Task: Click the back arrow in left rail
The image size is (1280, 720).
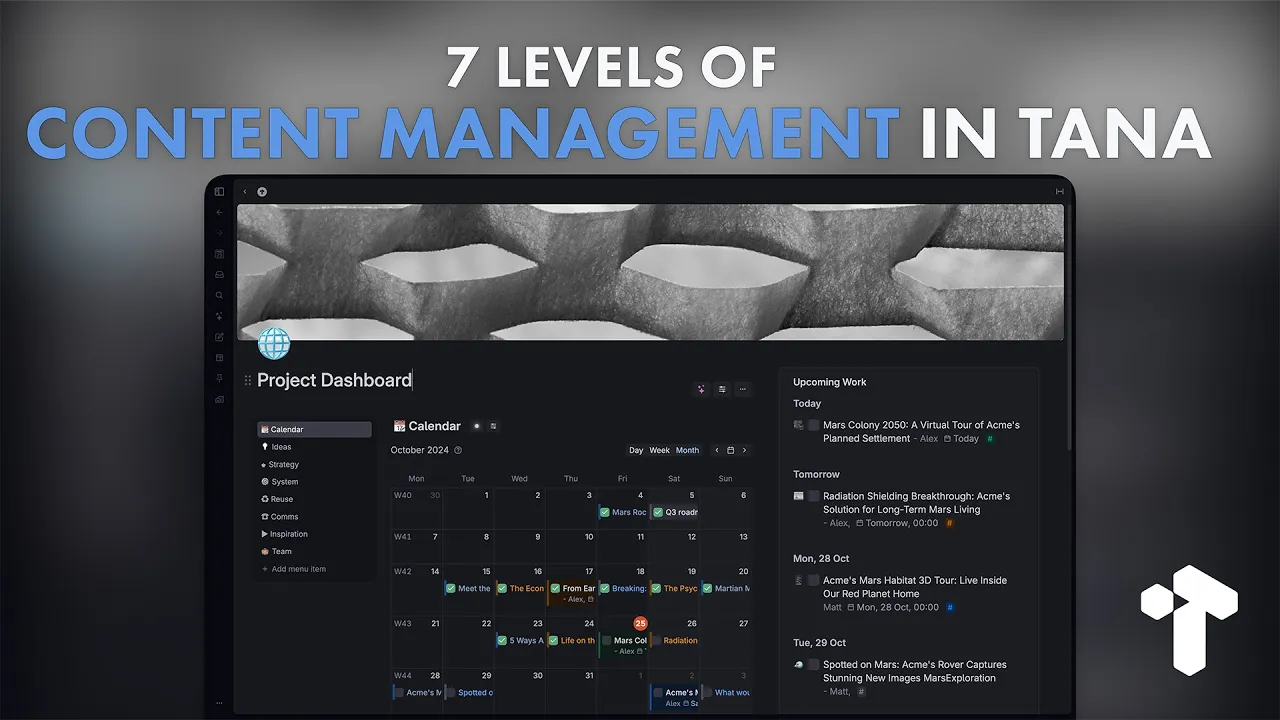Action: click(x=219, y=212)
